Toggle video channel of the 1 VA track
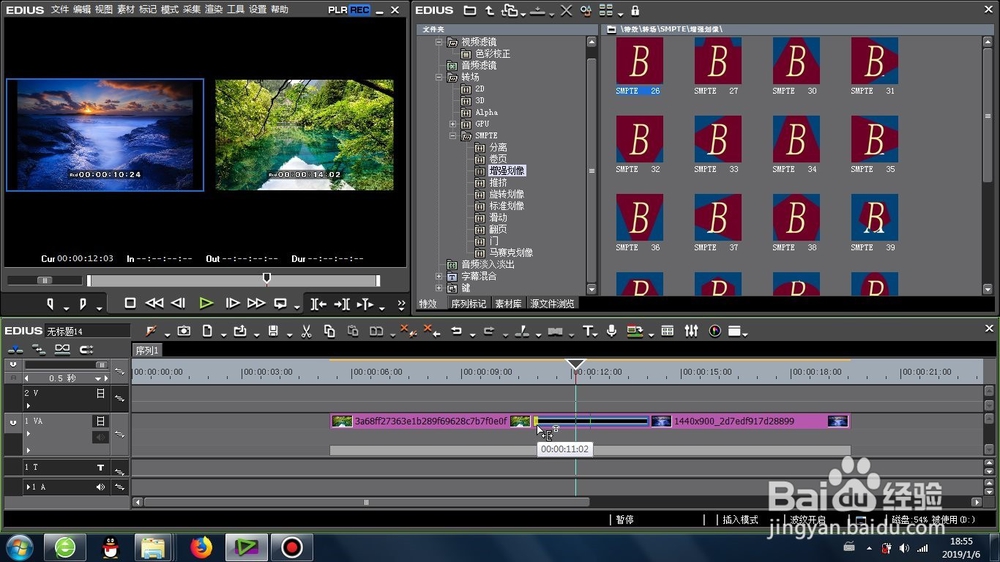The width and height of the screenshot is (1000, 562). tap(100, 421)
